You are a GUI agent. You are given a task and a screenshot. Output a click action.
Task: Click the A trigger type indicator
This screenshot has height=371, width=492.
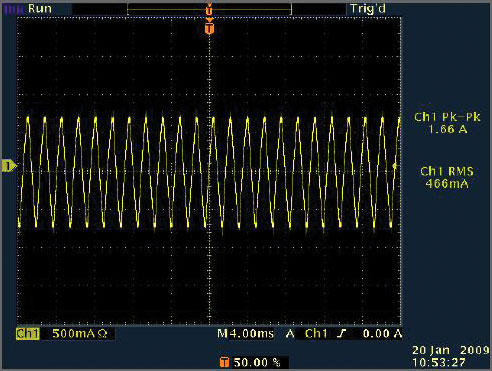[x=290, y=334]
